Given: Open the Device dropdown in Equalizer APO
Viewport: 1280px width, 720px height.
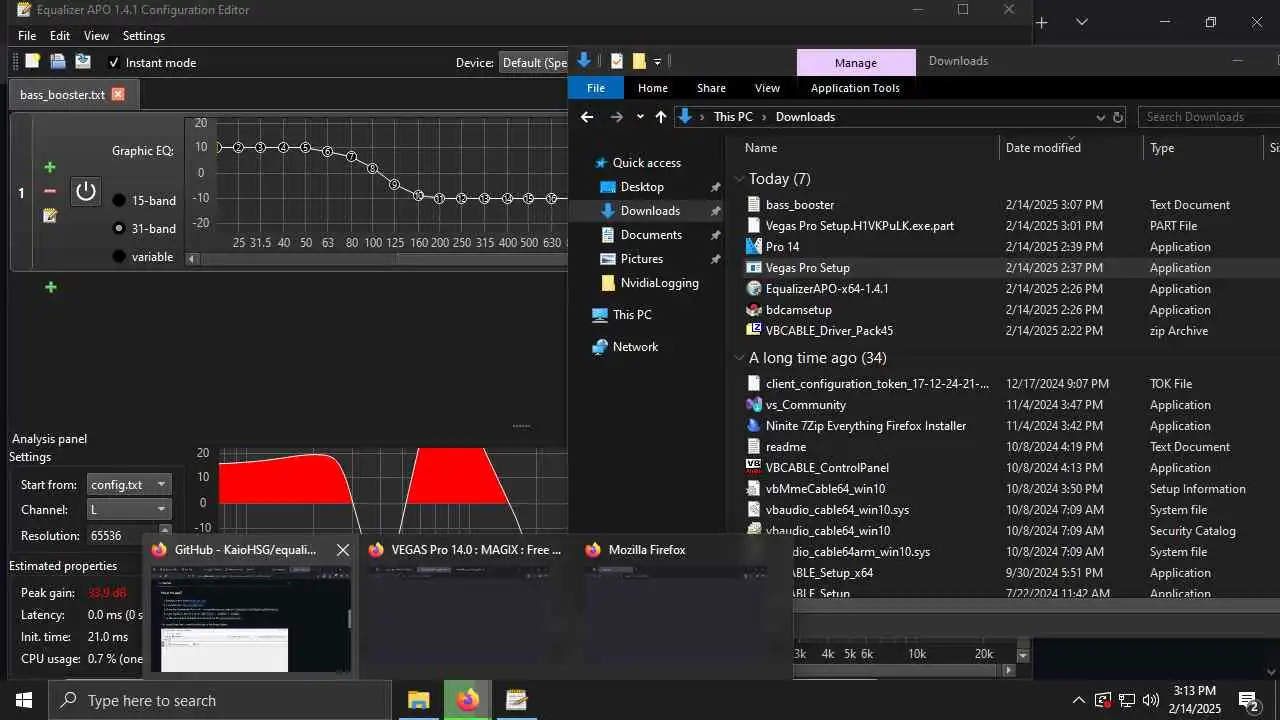Looking at the screenshot, I should click(534, 62).
